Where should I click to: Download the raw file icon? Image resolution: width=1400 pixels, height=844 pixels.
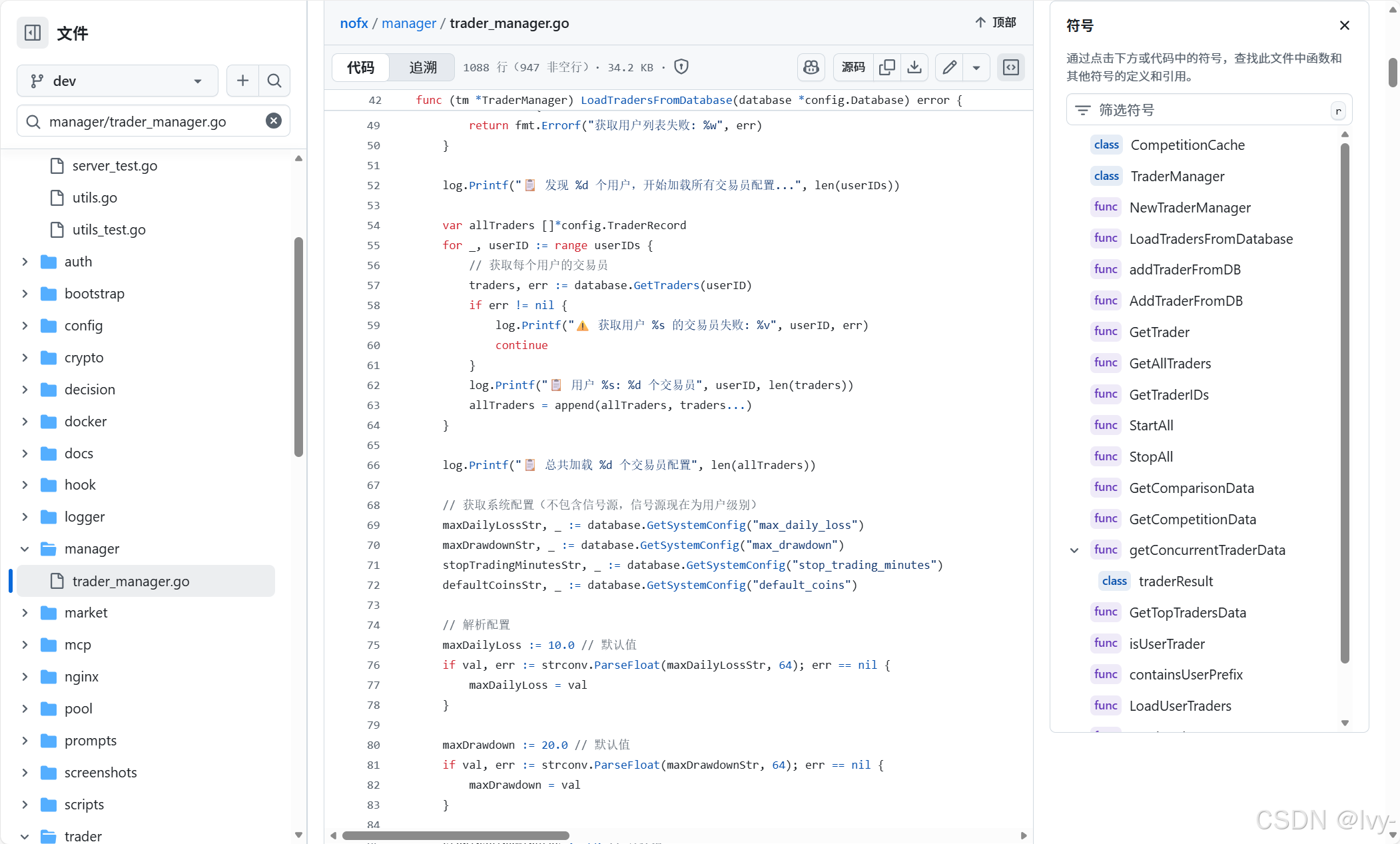(x=914, y=67)
